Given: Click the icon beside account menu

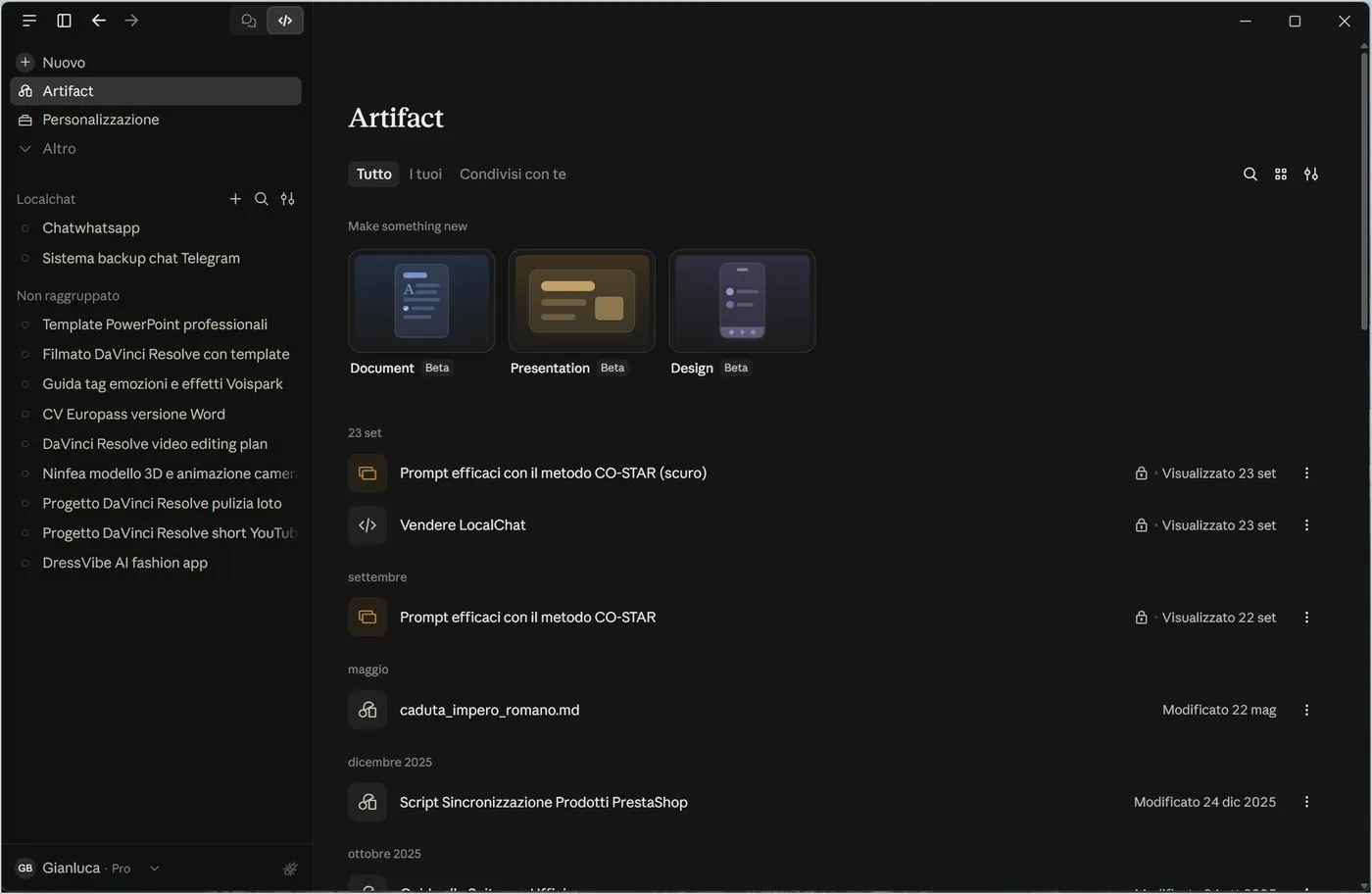Looking at the screenshot, I should pyautogui.click(x=290, y=869).
